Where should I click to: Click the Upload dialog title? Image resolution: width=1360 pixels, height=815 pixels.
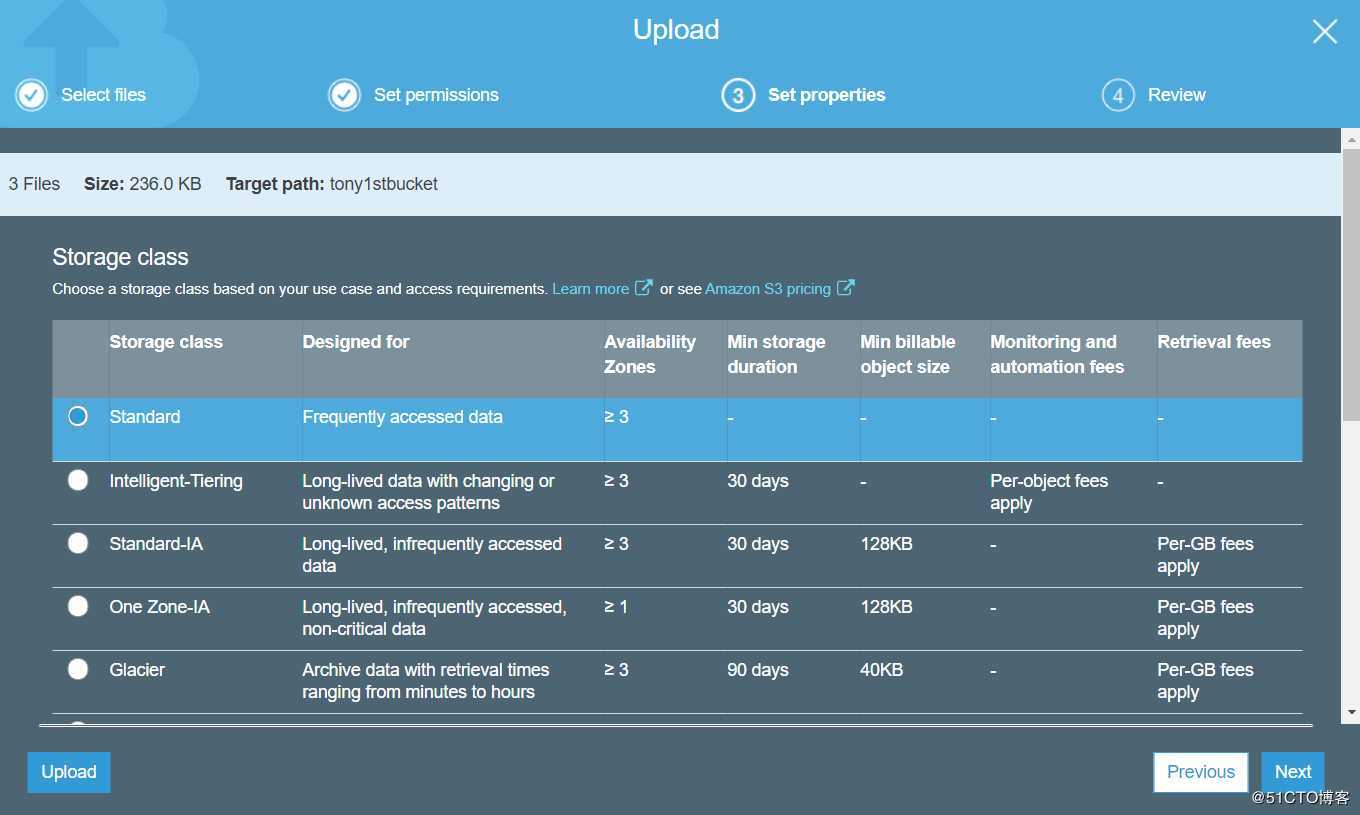coord(676,30)
